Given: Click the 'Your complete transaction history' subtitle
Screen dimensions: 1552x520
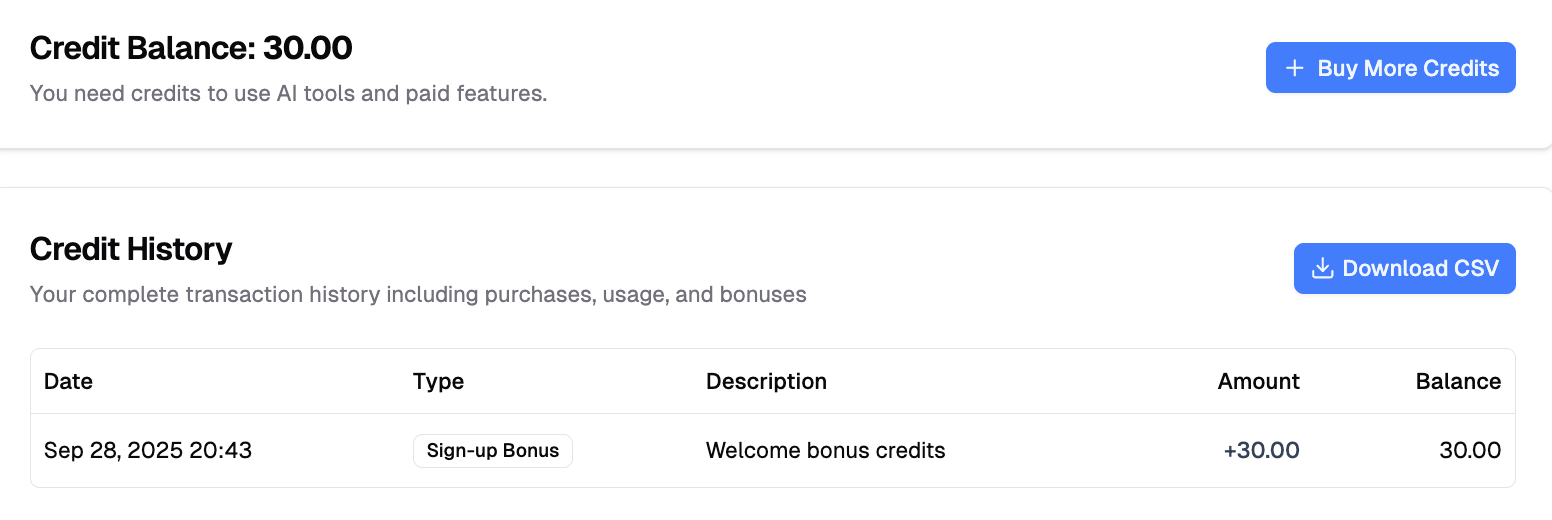Looking at the screenshot, I should (x=418, y=295).
